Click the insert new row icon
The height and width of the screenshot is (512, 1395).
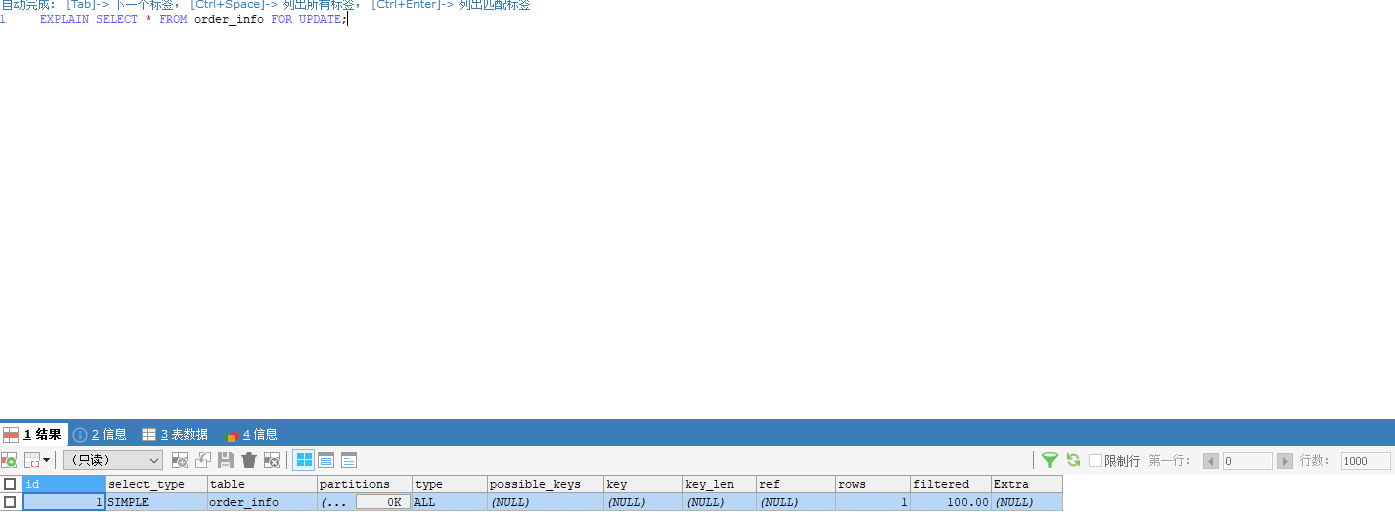point(180,460)
